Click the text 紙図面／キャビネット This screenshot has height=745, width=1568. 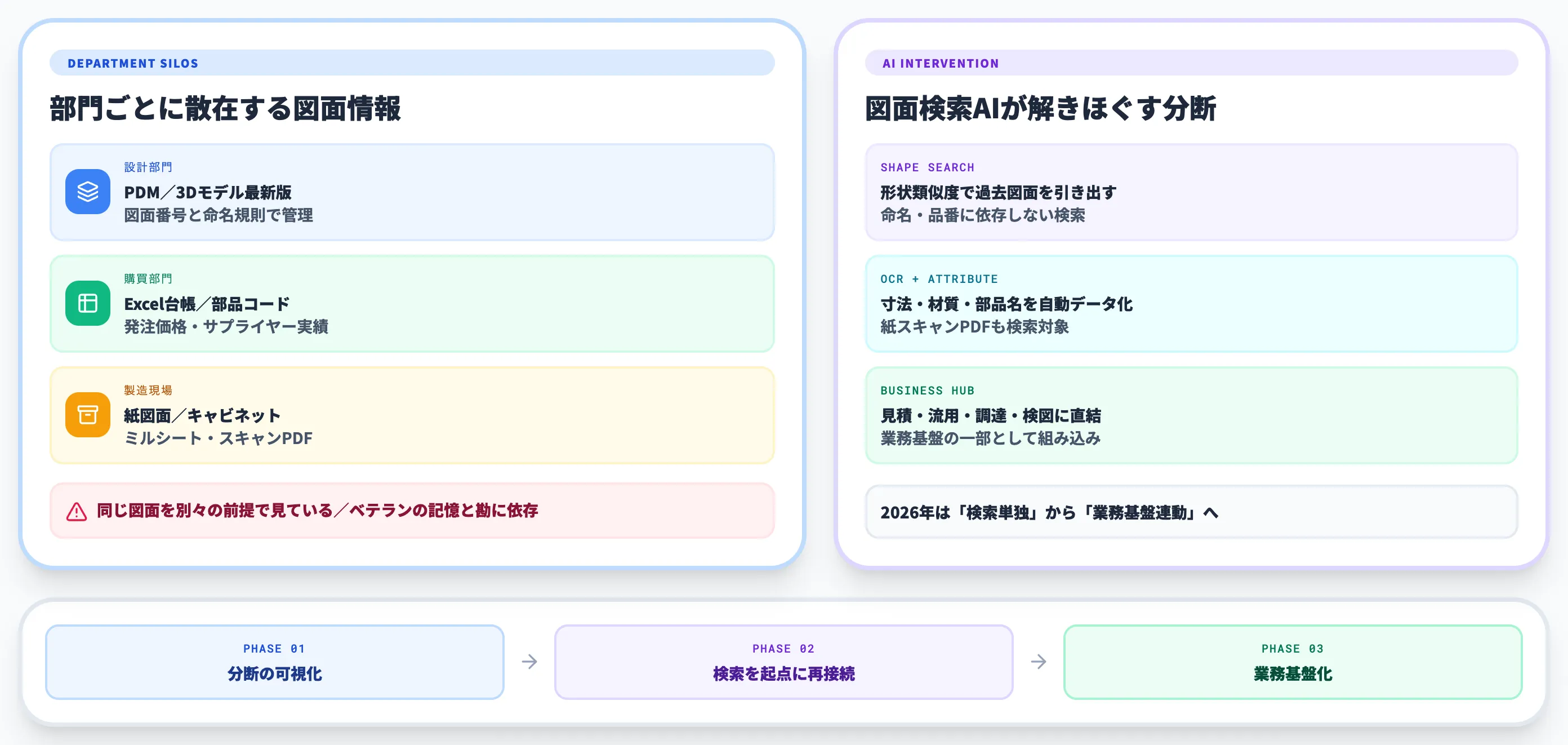202,415
